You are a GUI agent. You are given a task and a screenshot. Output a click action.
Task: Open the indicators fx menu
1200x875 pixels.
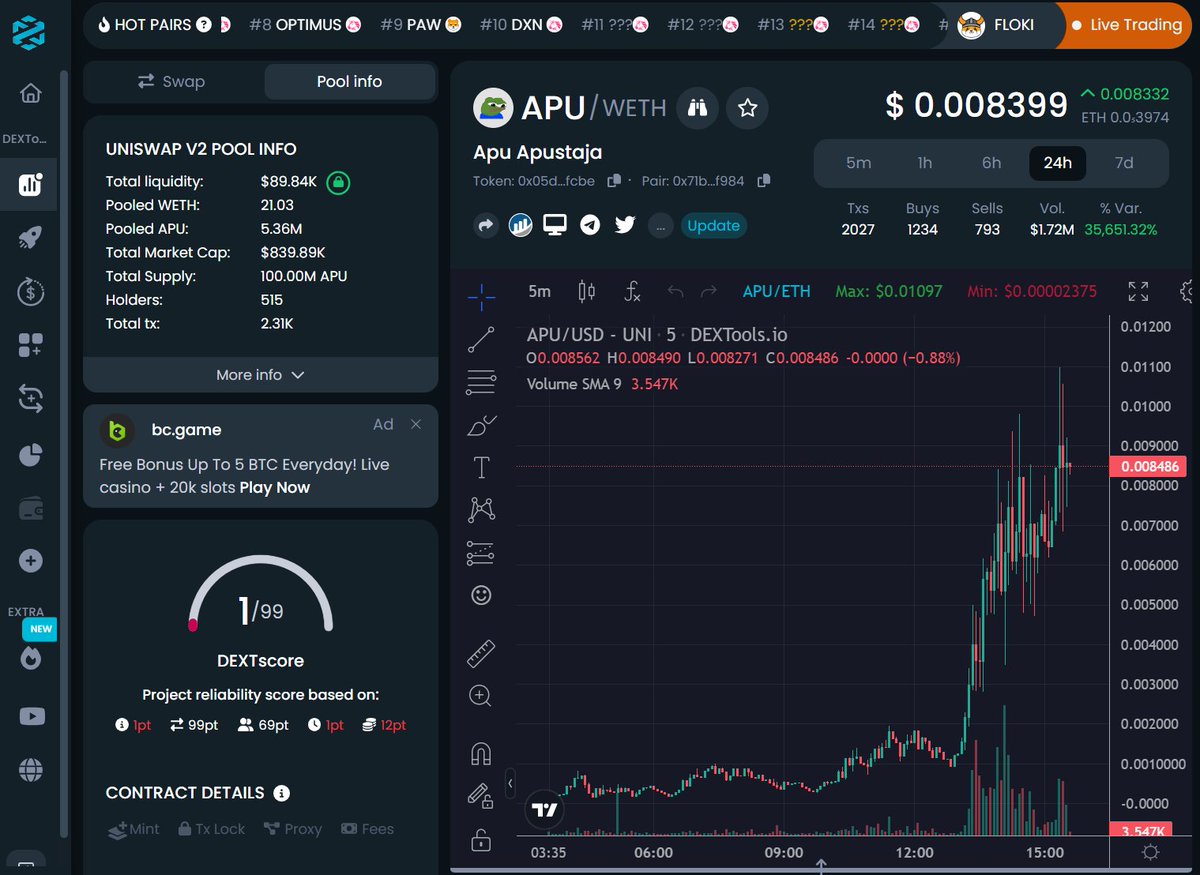[x=632, y=291]
